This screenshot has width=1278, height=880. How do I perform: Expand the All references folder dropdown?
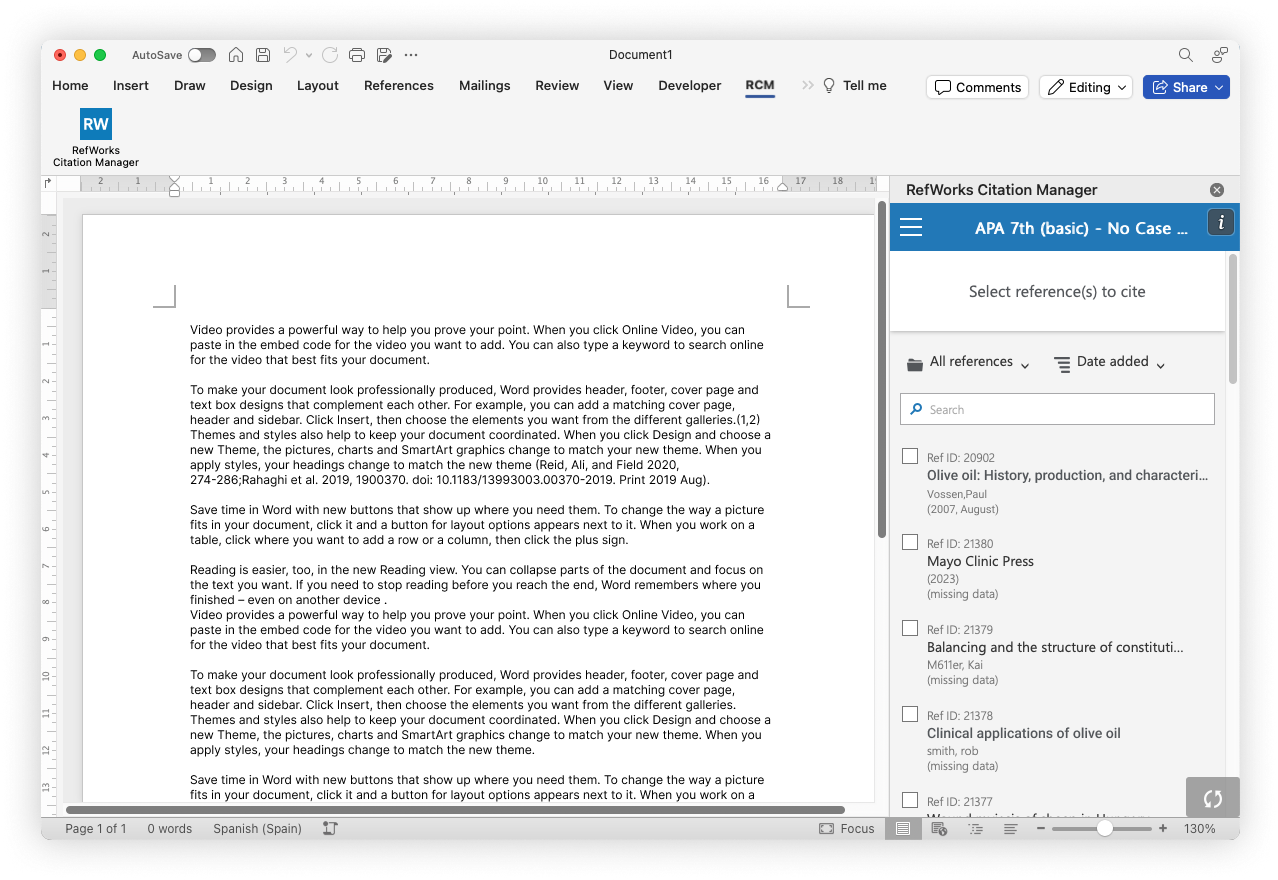pos(968,363)
